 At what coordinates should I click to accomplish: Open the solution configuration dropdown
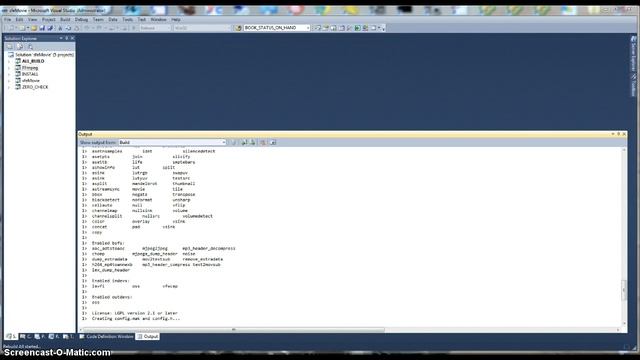pos(155,28)
